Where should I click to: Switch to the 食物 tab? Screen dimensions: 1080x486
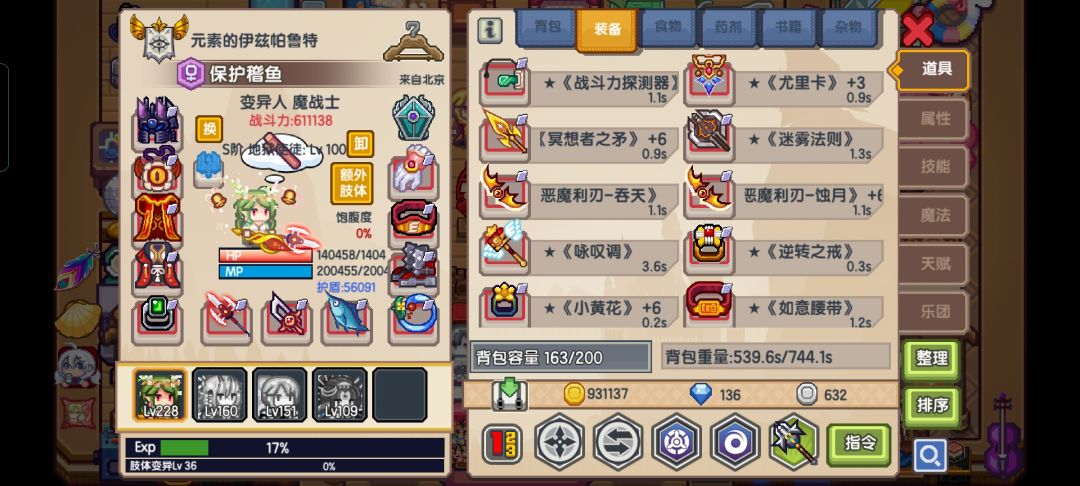pyautogui.click(x=667, y=28)
